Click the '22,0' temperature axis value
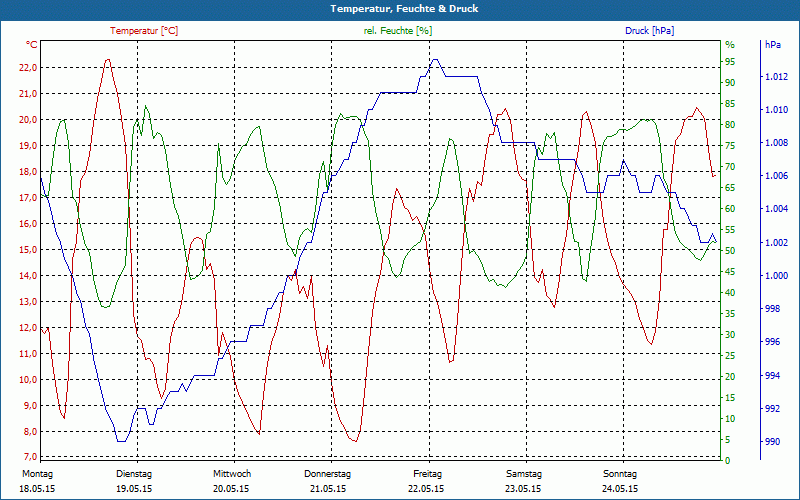This screenshot has height=500, width=800. pos(28,68)
